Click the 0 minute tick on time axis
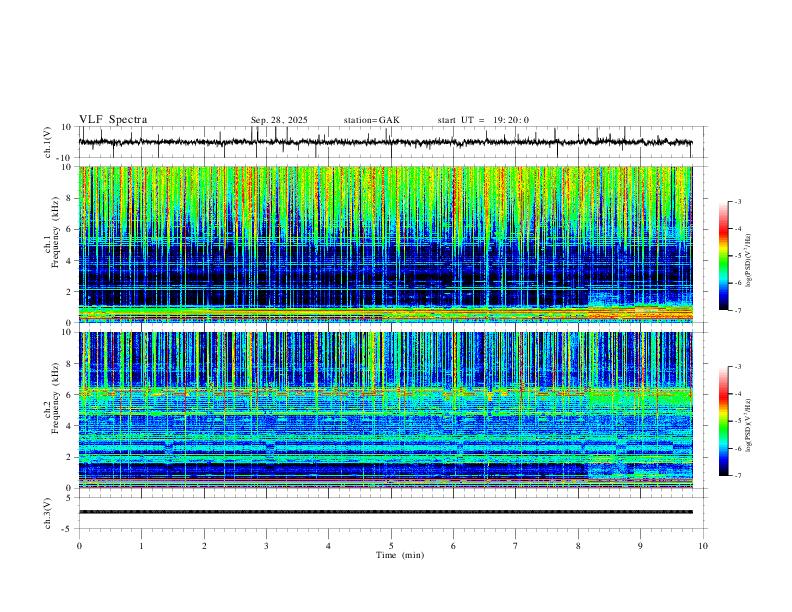Viewport: 792px width, 612px height. (79, 546)
